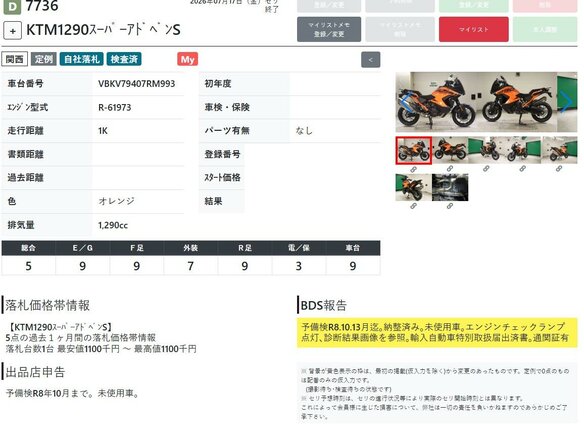Select the dark engine underside thumbnail
Screen dimensions: 584x438
click(x=450, y=187)
